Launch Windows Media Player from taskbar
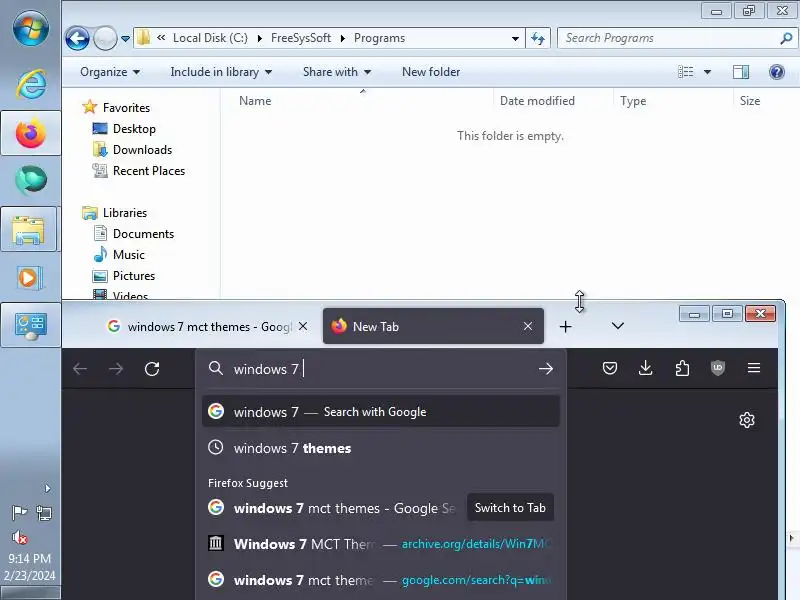Viewport: 800px width, 600px height. [x=30, y=278]
